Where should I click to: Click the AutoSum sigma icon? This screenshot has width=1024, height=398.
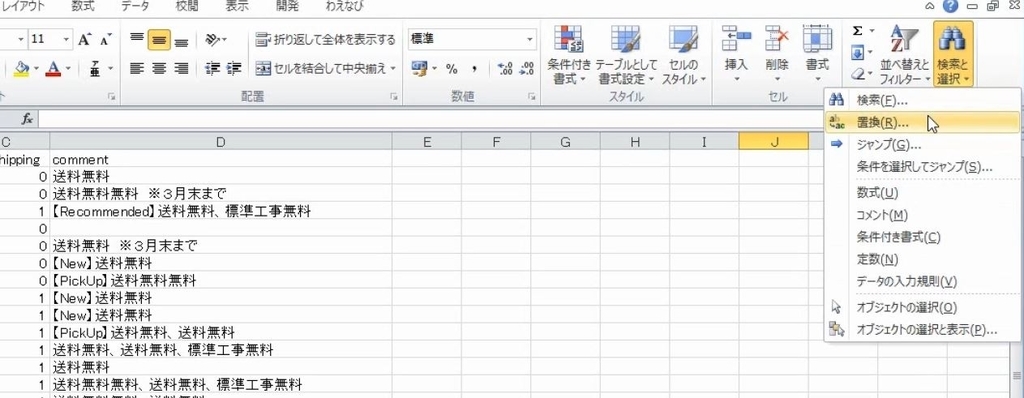click(857, 31)
